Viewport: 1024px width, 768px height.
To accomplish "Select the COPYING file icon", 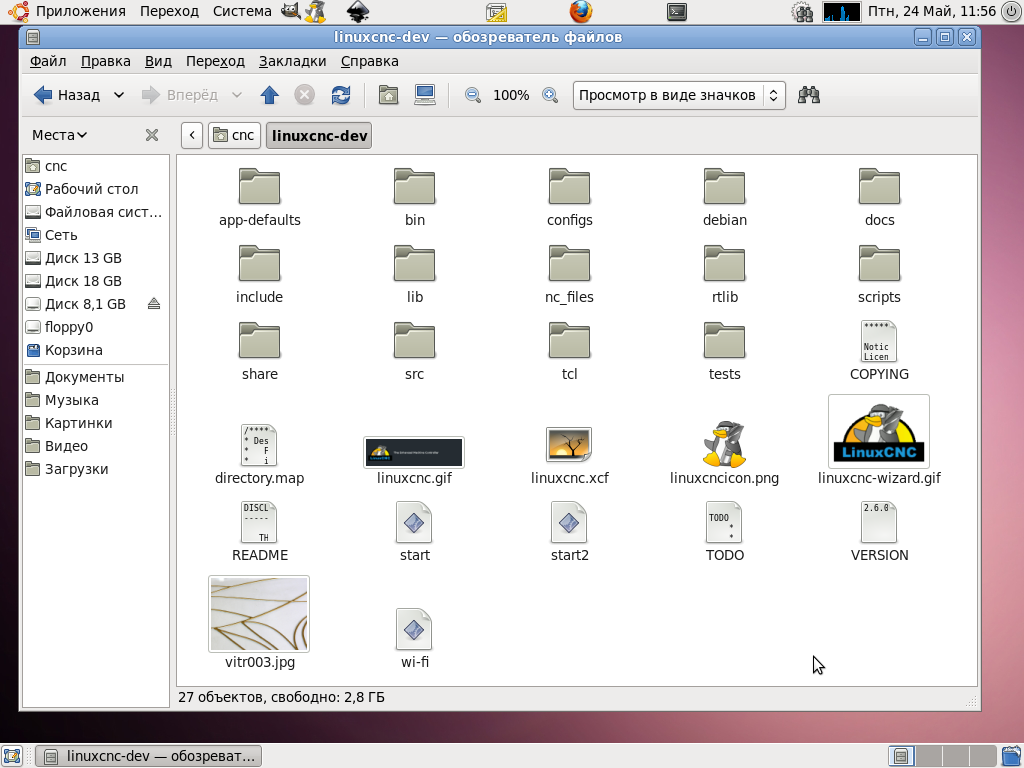I will (x=879, y=341).
